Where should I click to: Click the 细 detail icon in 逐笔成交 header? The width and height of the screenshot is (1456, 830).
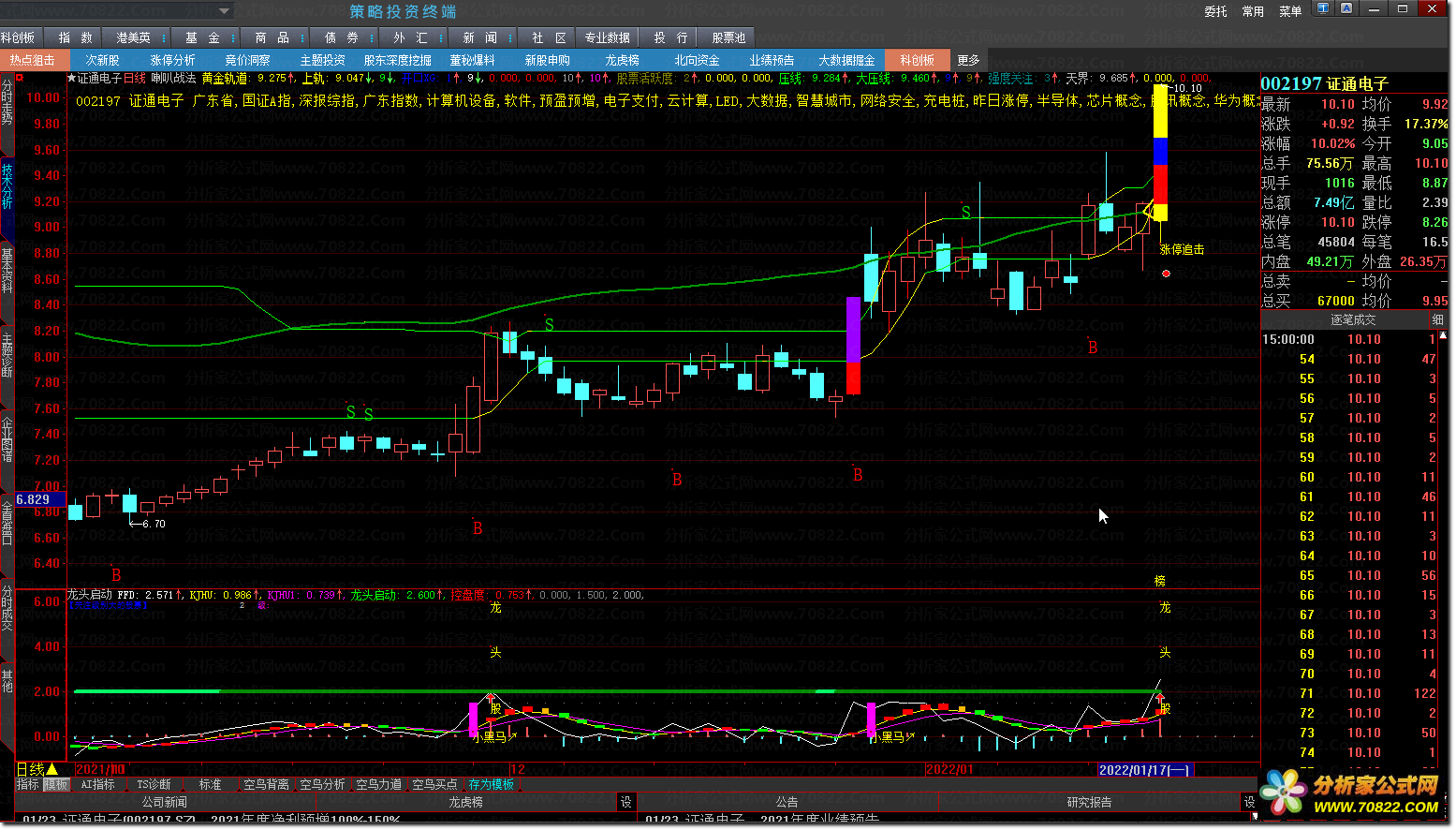1437,319
